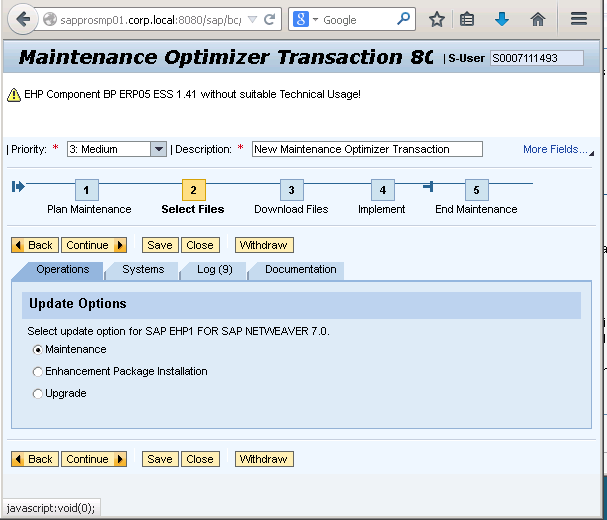Click the roadmap end marker icon

pos(429,187)
